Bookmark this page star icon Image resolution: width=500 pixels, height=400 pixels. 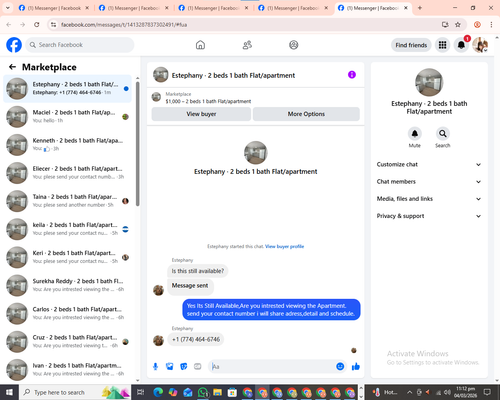458,24
